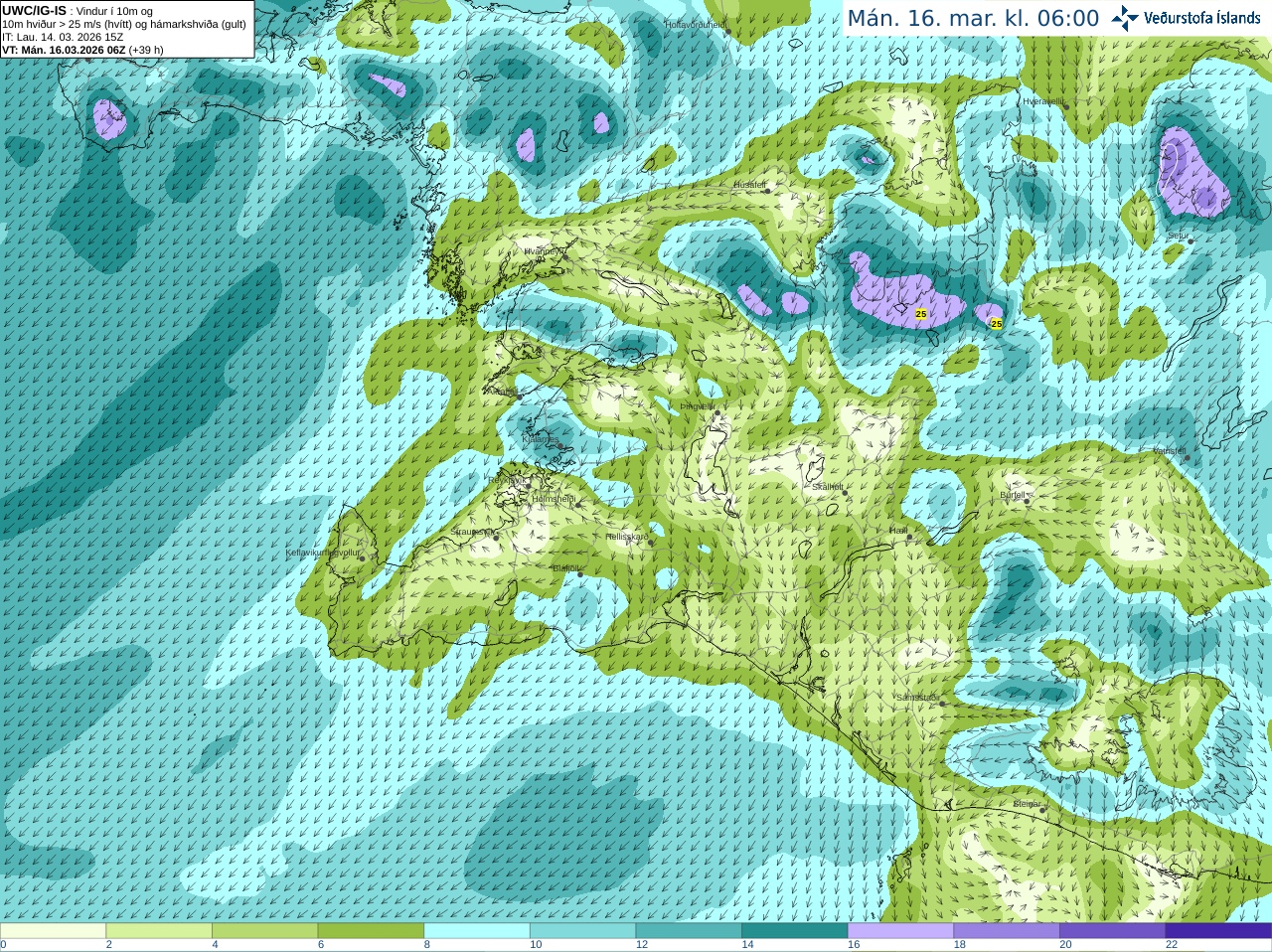1272x952 pixels.
Task: Click the Sámsstaðir station label
Action: 916,698
